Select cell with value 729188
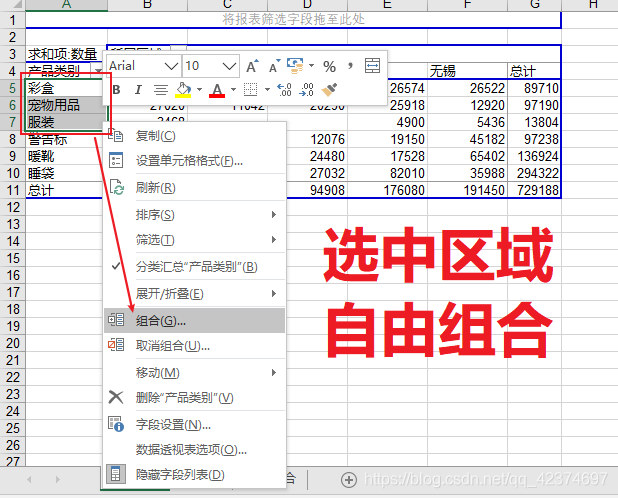This screenshot has width=618, height=498. coord(534,190)
